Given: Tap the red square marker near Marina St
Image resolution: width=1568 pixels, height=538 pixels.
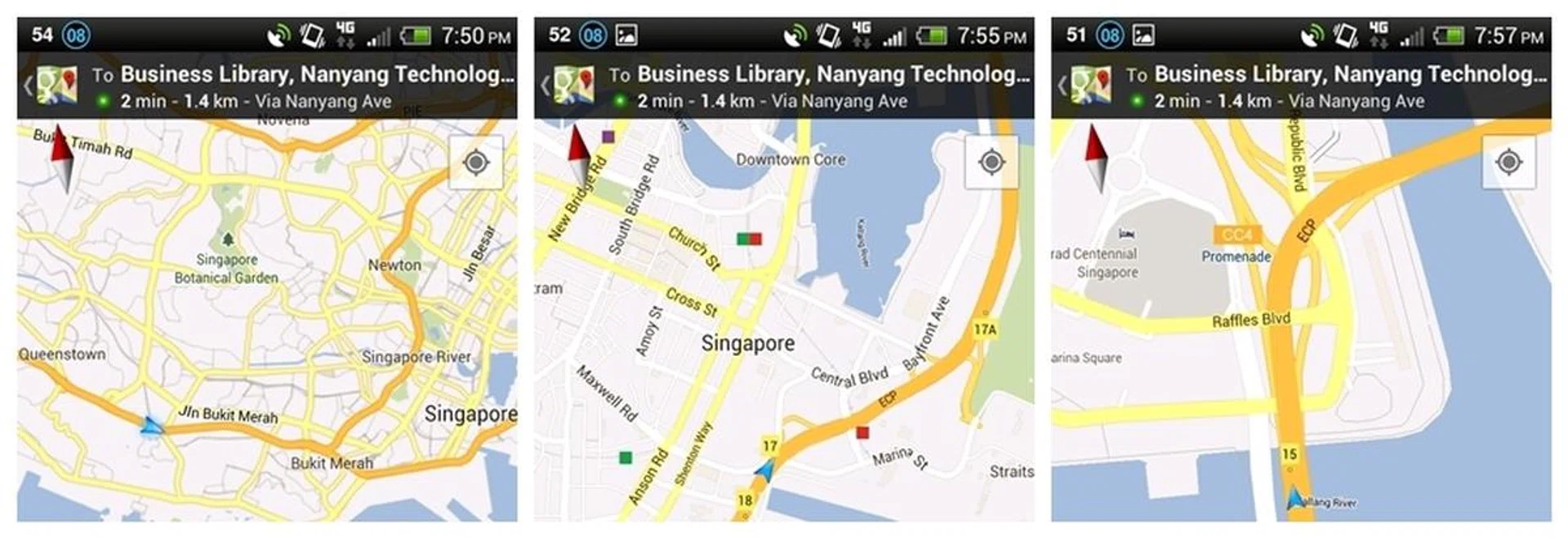Looking at the screenshot, I should point(862,432).
